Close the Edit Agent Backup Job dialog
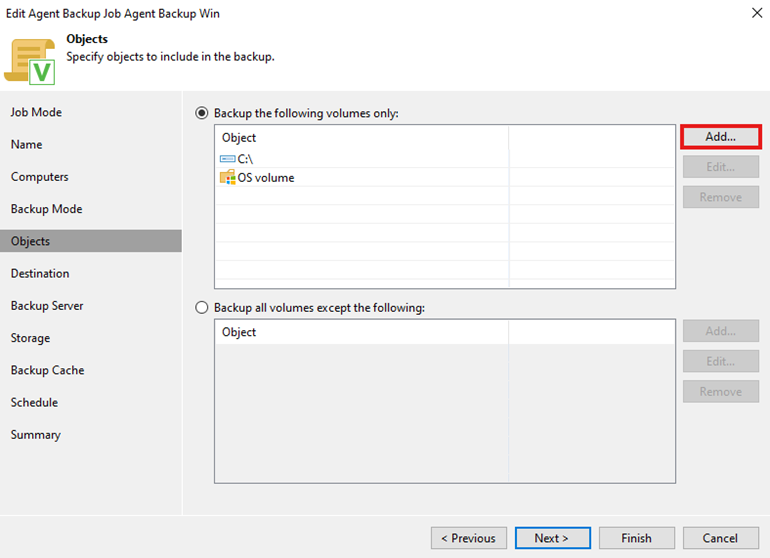Screen dimensions: 770x558 pyautogui.click(x=756, y=13)
